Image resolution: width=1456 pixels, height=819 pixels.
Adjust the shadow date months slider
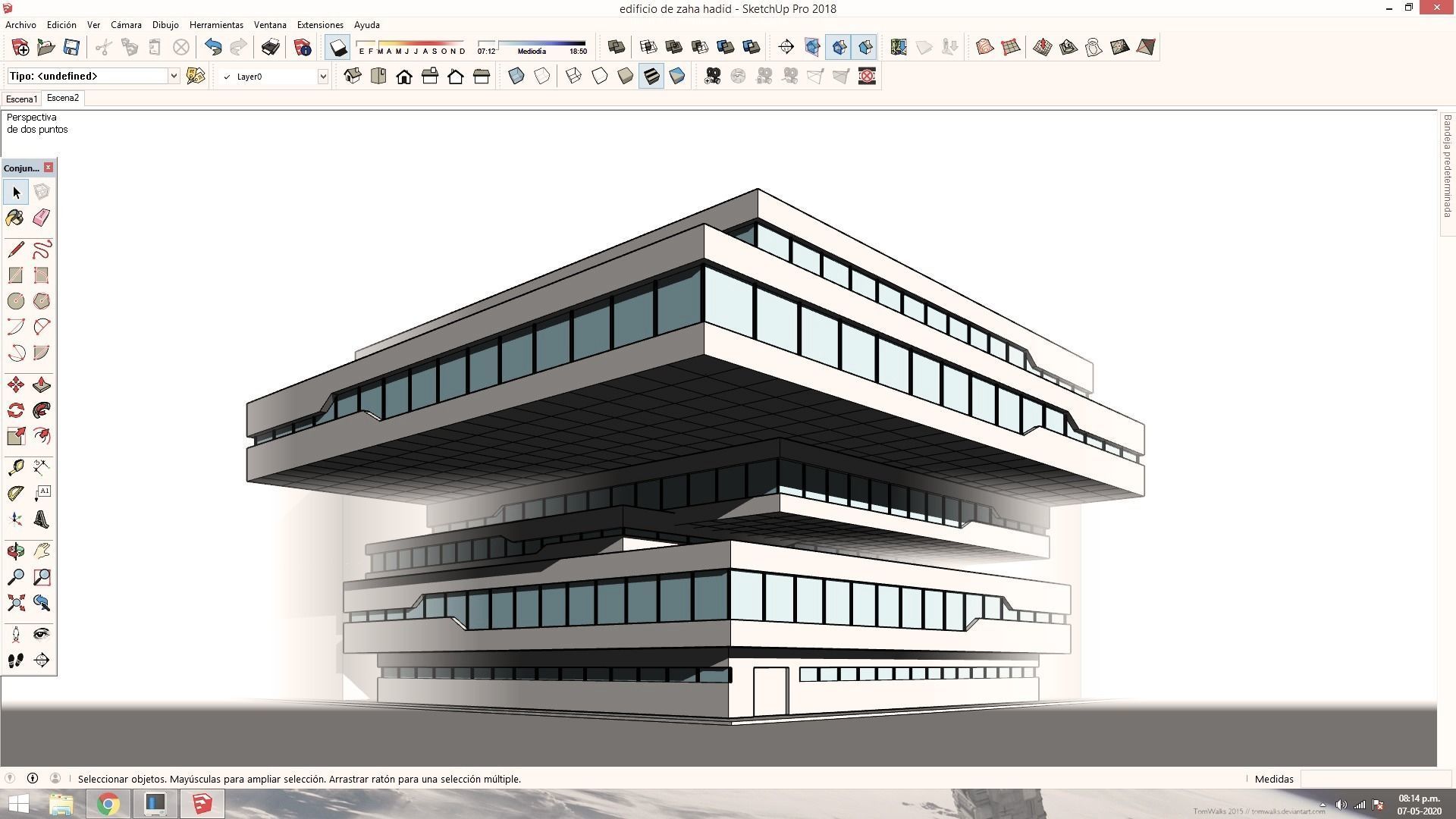point(410,47)
